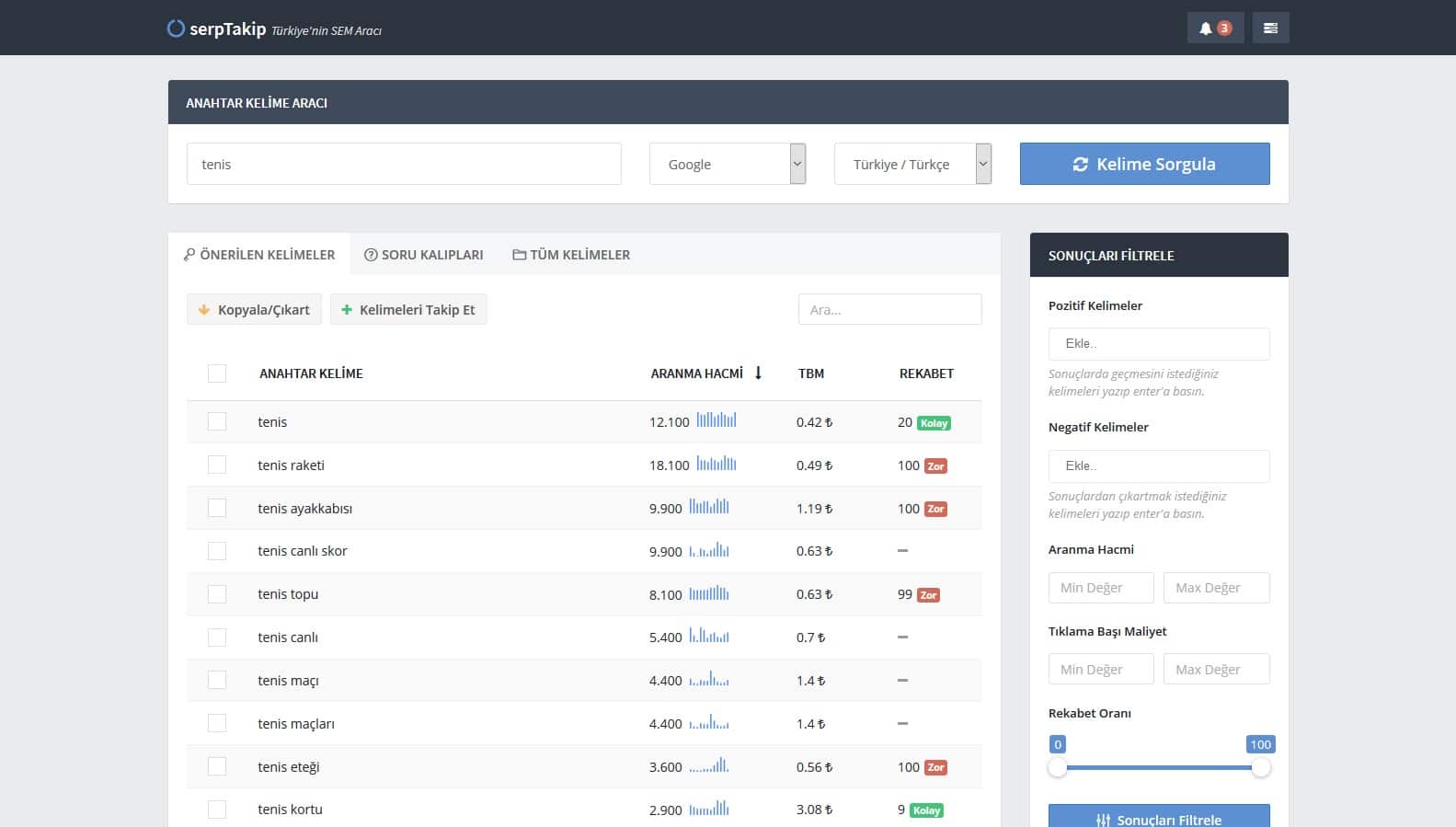Viewport: 1456px width, 827px height.
Task: Check the box for tenis
Action: click(217, 421)
